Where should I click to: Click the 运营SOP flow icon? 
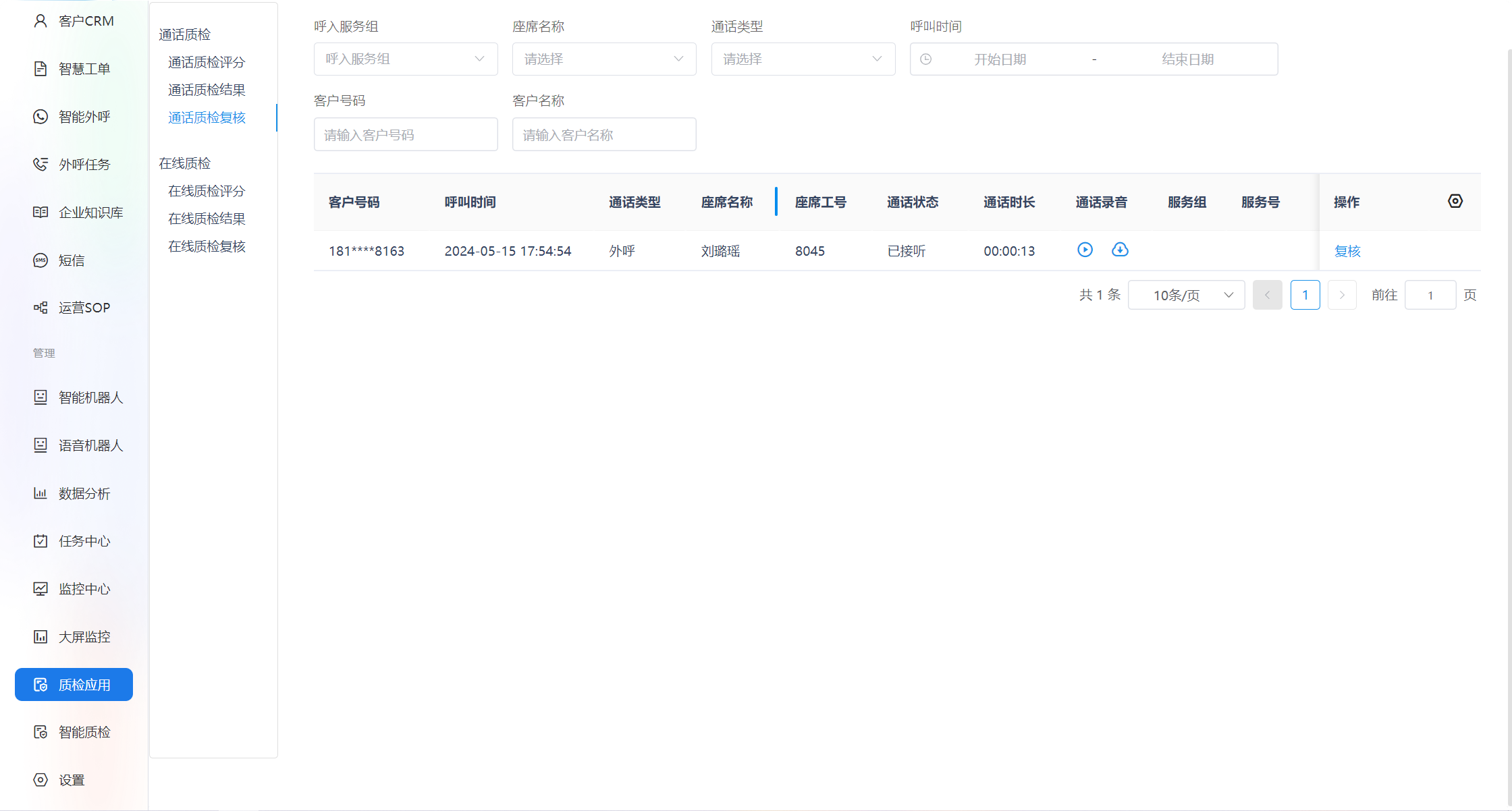click(40, 308)
